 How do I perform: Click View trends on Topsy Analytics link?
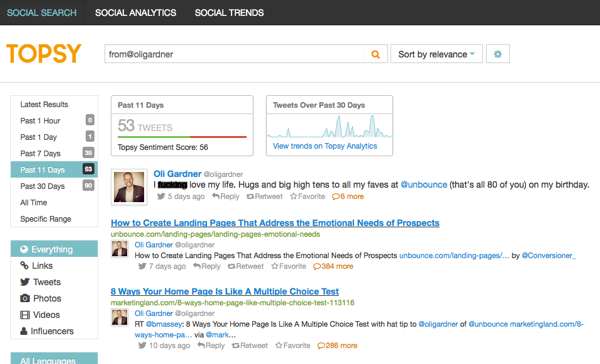click(325, 146)
